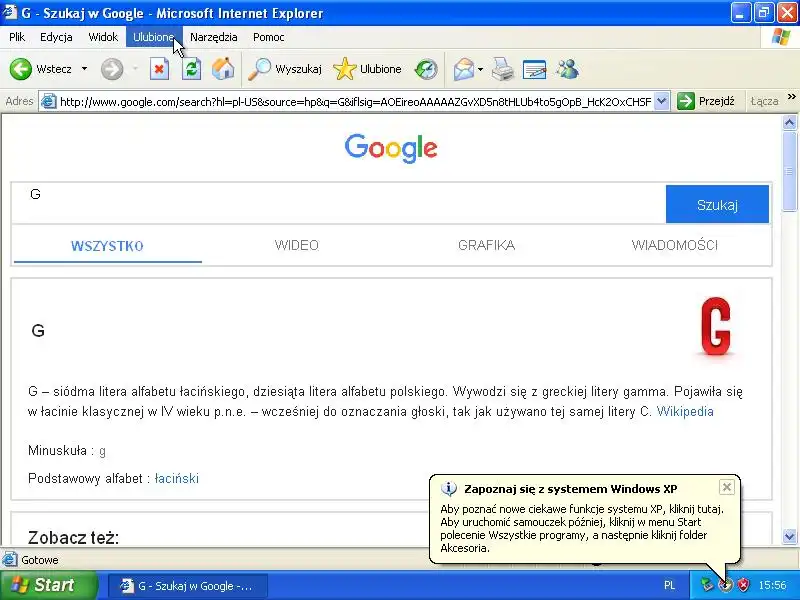Click the Łącza links toolbar label

coord(764,101)
